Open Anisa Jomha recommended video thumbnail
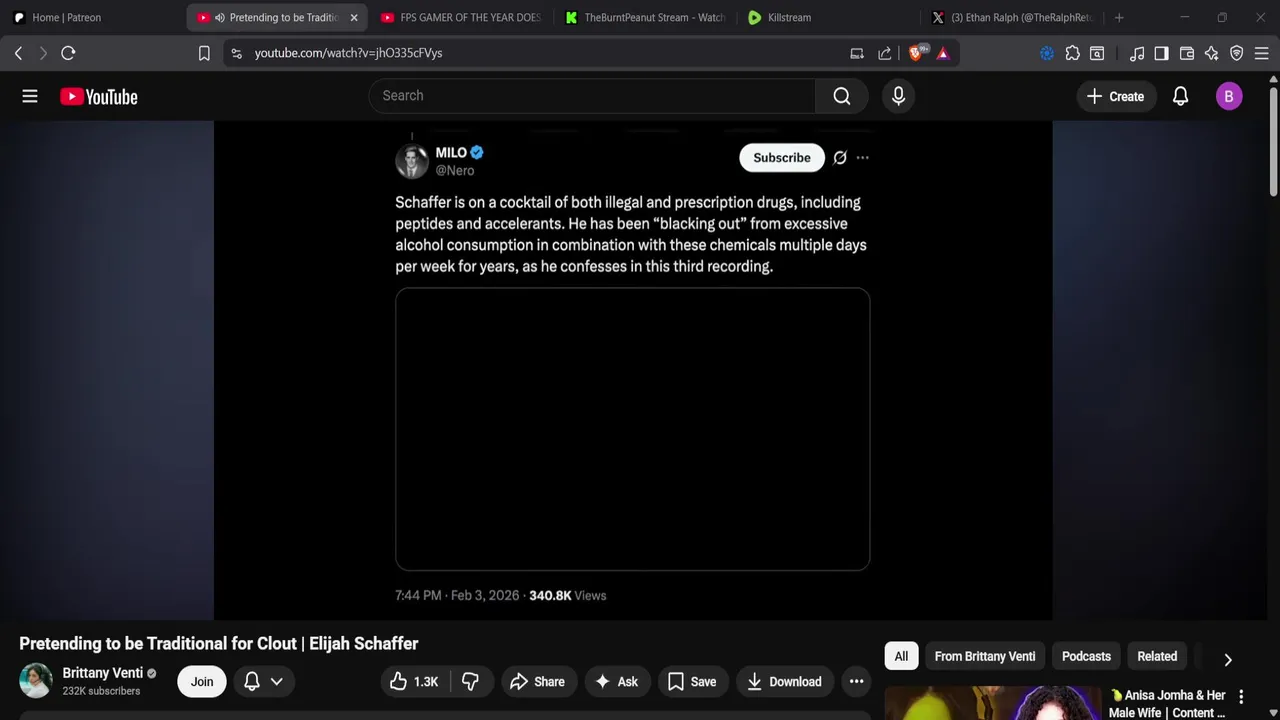The width and height of the screenshot is (1280, 720). point(993,703)
